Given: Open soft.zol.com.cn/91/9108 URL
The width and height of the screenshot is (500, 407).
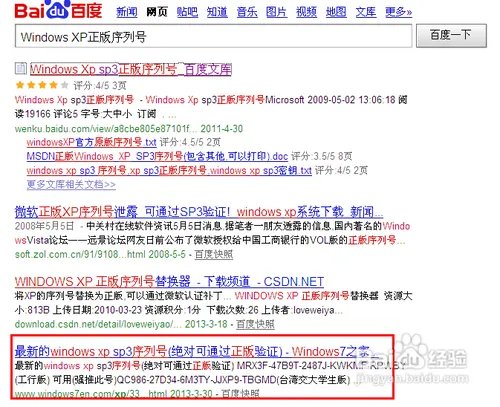Looking at the screenshot, I should [80, 254].
